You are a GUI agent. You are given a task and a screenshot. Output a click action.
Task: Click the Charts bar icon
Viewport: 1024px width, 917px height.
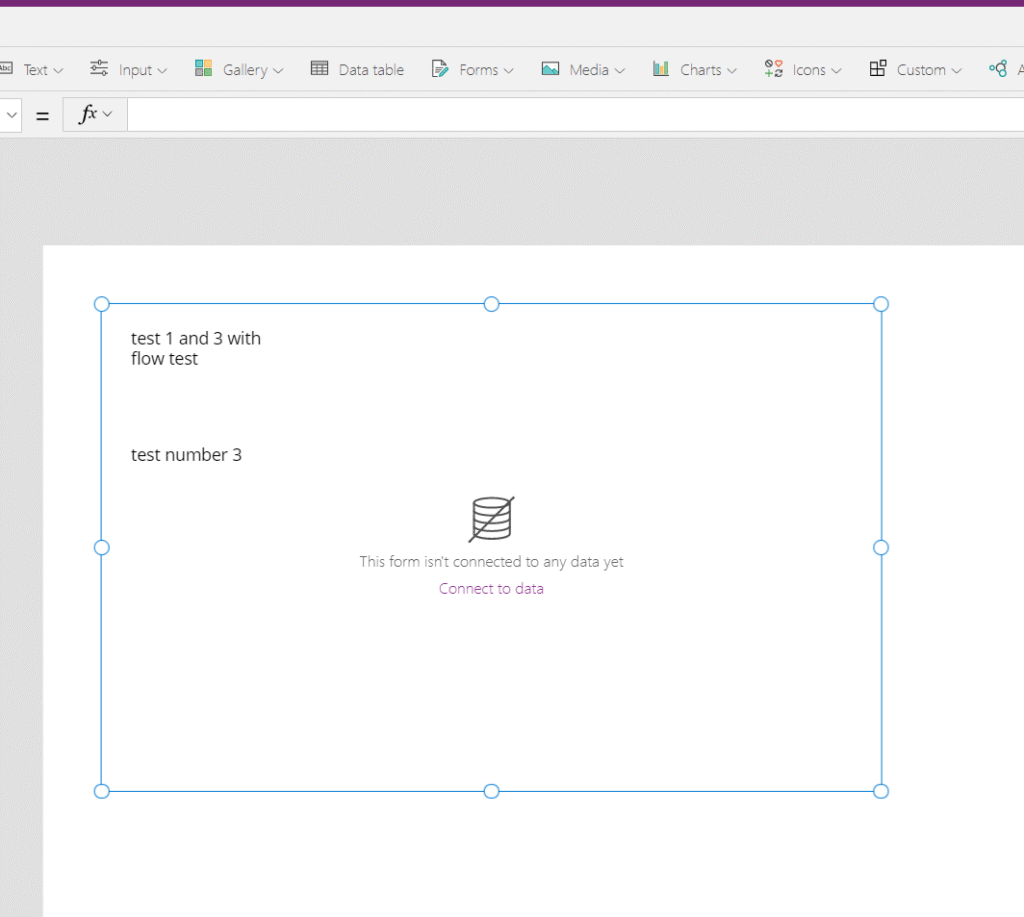[x=661, y=68]
